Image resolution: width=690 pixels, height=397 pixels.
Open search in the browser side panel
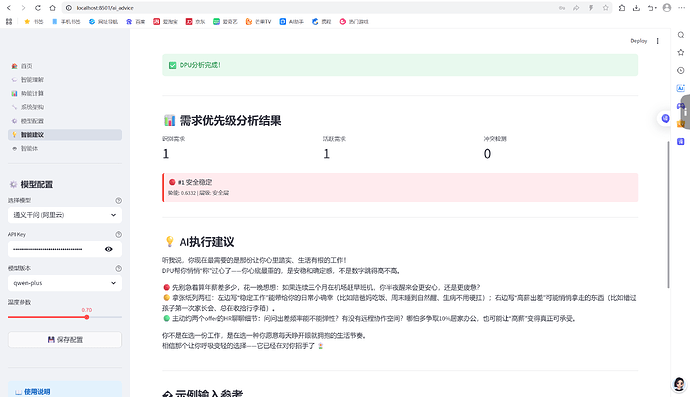coord(681,35)
